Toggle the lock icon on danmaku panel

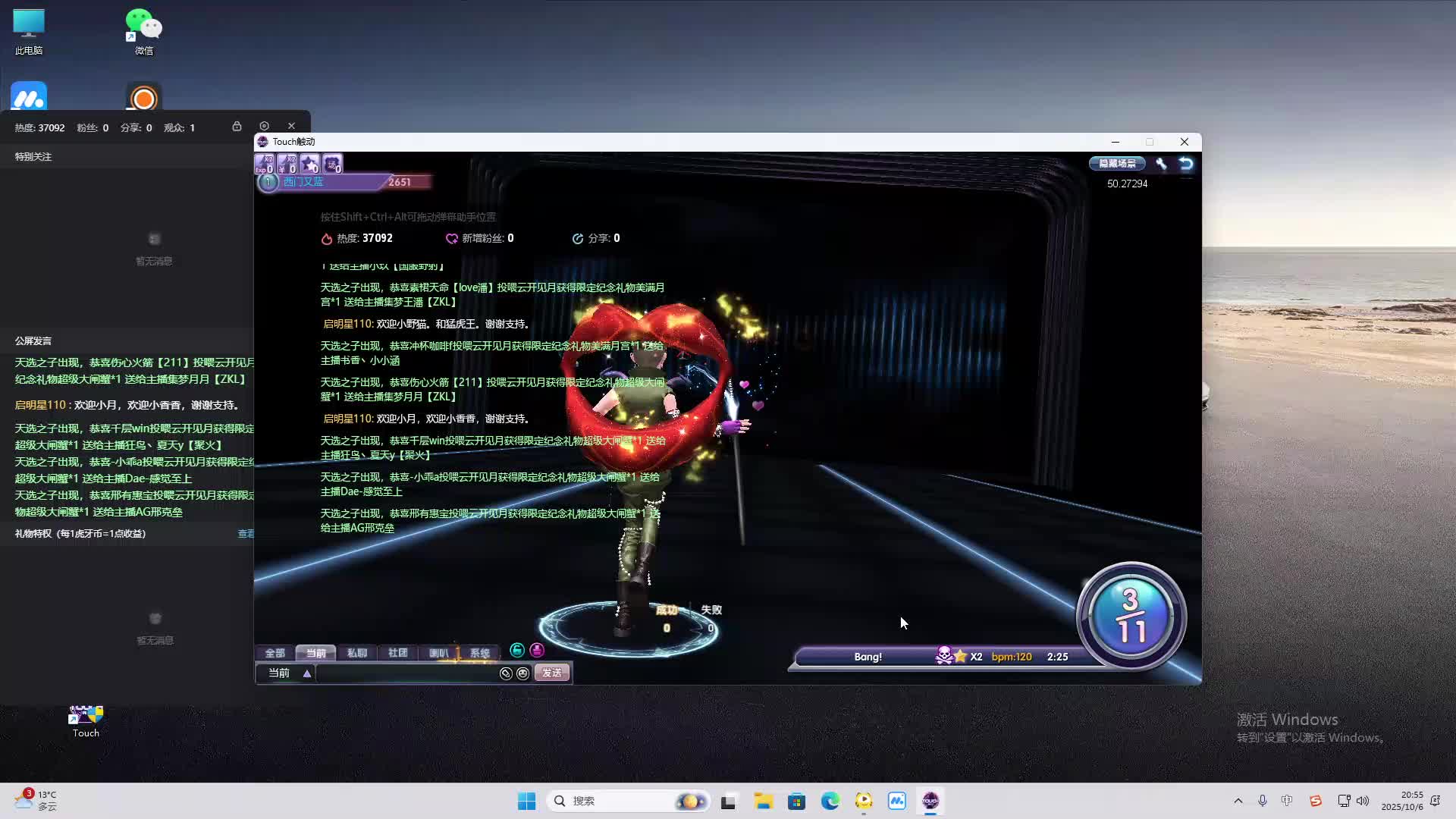237,126
